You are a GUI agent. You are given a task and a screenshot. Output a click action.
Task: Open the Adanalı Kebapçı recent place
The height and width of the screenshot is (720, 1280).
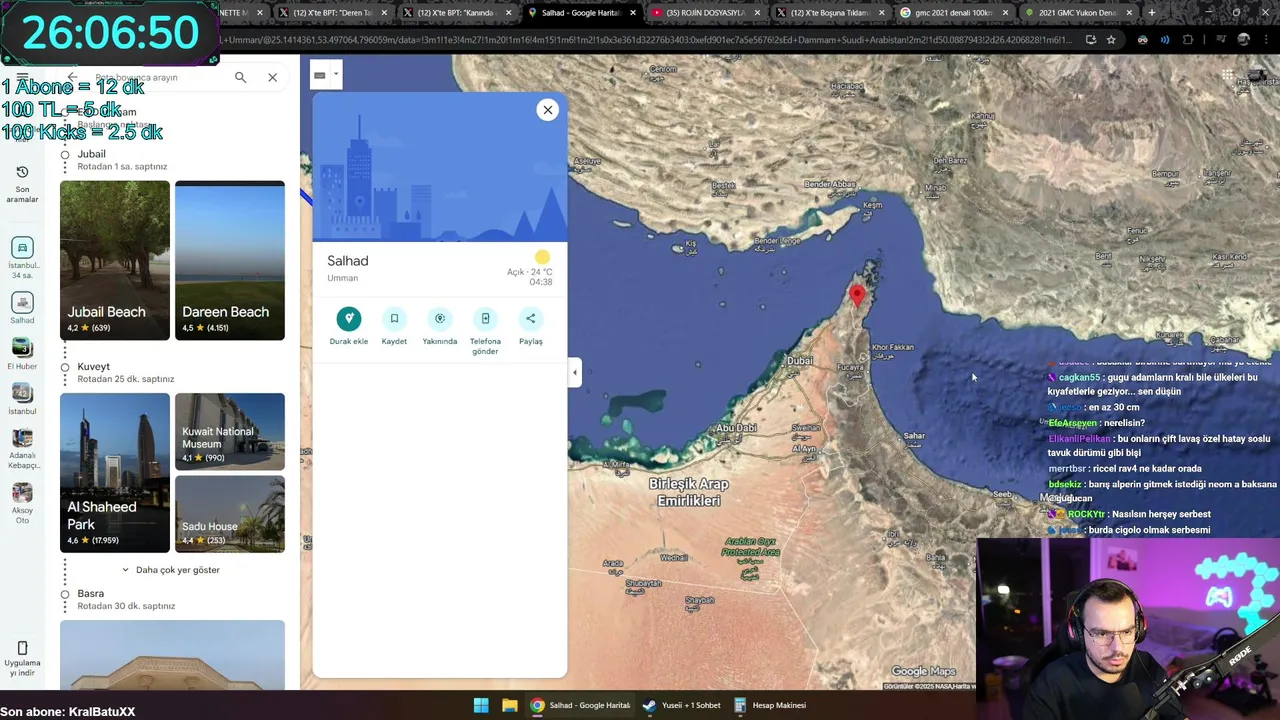pyautogui.click(x=22, y=448)
